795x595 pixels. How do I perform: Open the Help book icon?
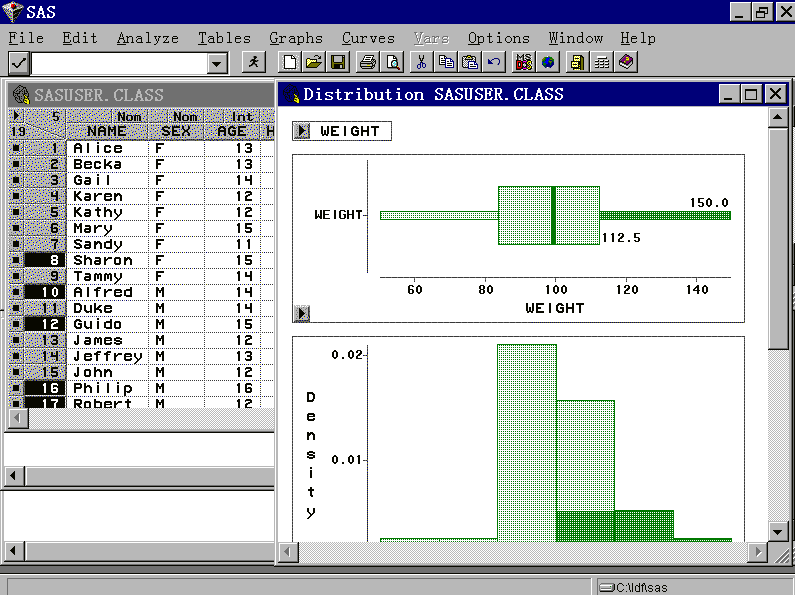coord(626,63)
